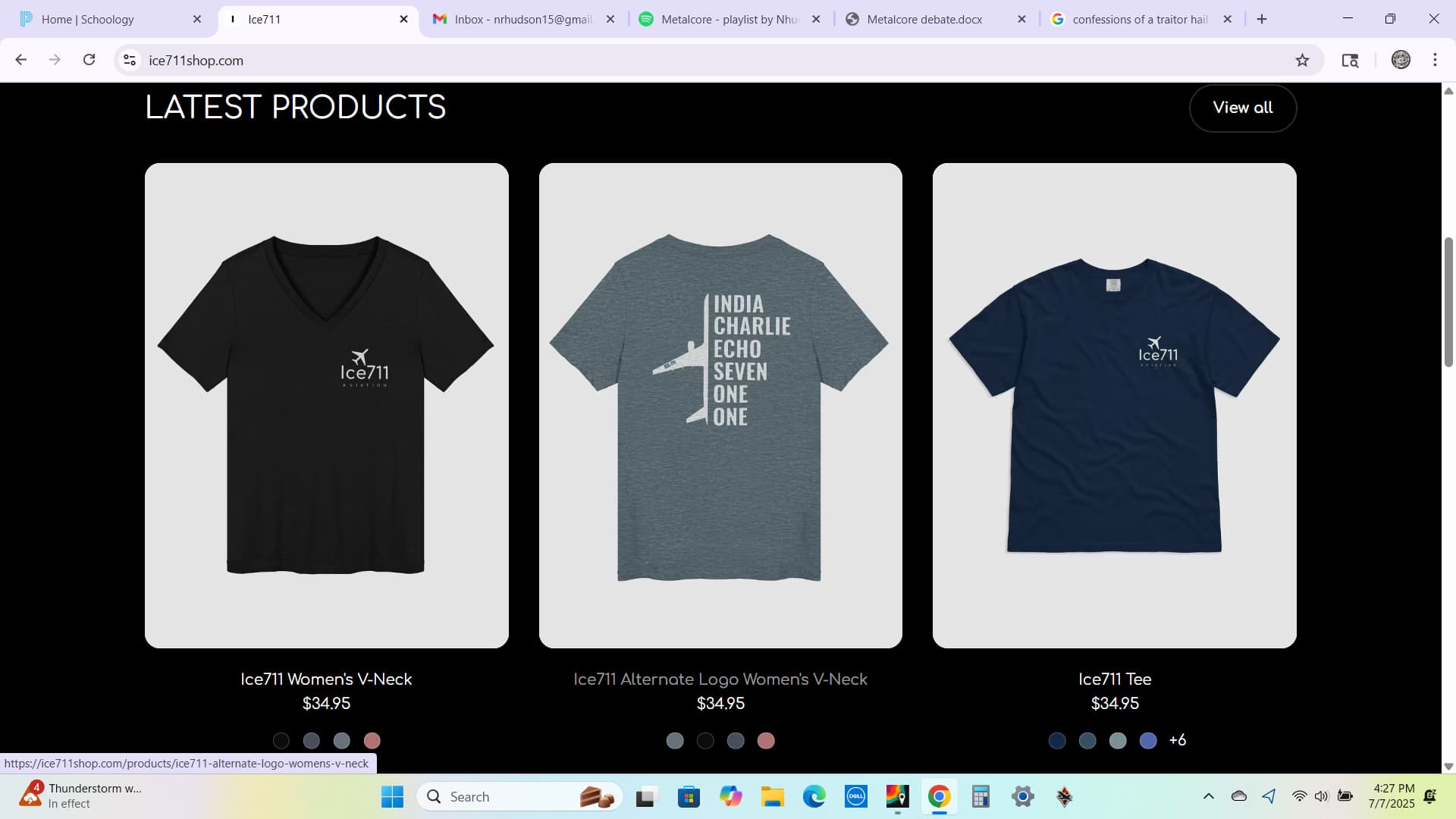This screenshot has width=1456, height=819.
Task: View site information icon in address bar
Action: 130,60
